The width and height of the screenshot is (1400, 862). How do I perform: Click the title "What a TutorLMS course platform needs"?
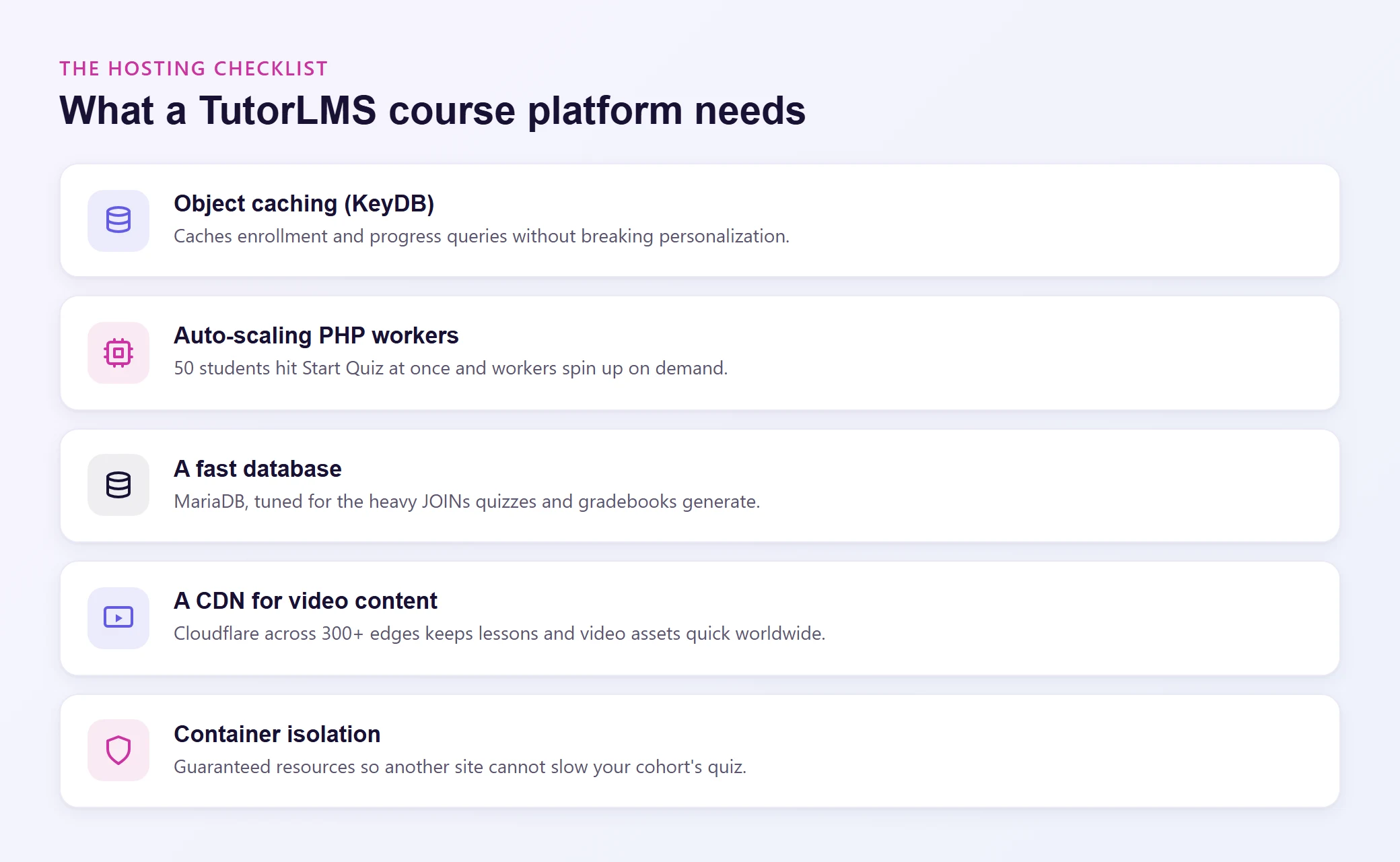(x=433, y=110)
